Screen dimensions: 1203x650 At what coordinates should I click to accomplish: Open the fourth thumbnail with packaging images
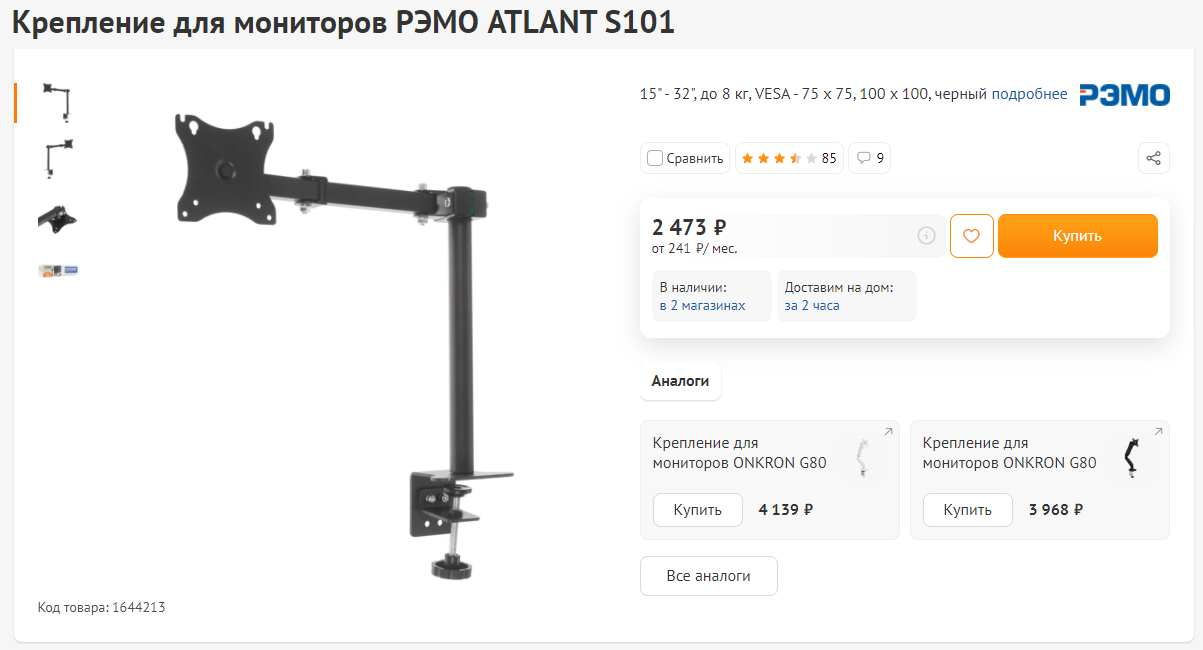pyautogui.click(x=57, y=271)
